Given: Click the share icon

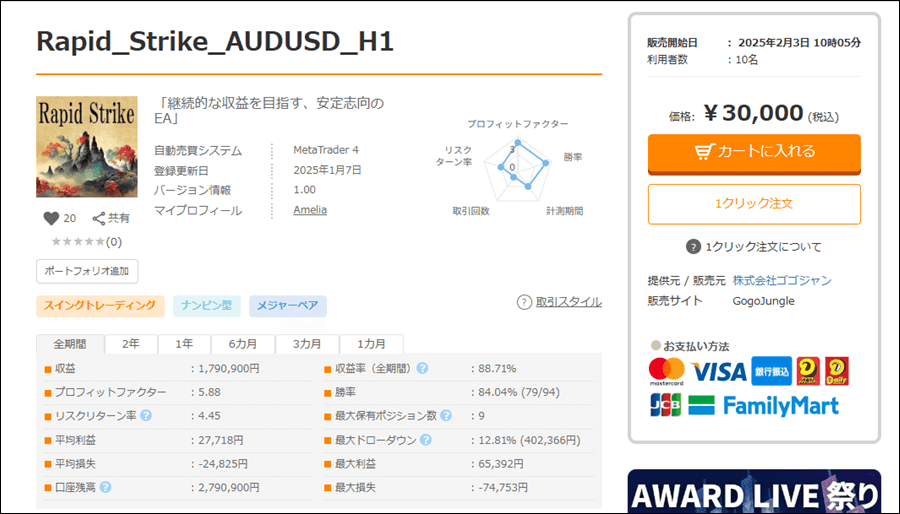Looking at the screenshot, I should tap(99, 218).
